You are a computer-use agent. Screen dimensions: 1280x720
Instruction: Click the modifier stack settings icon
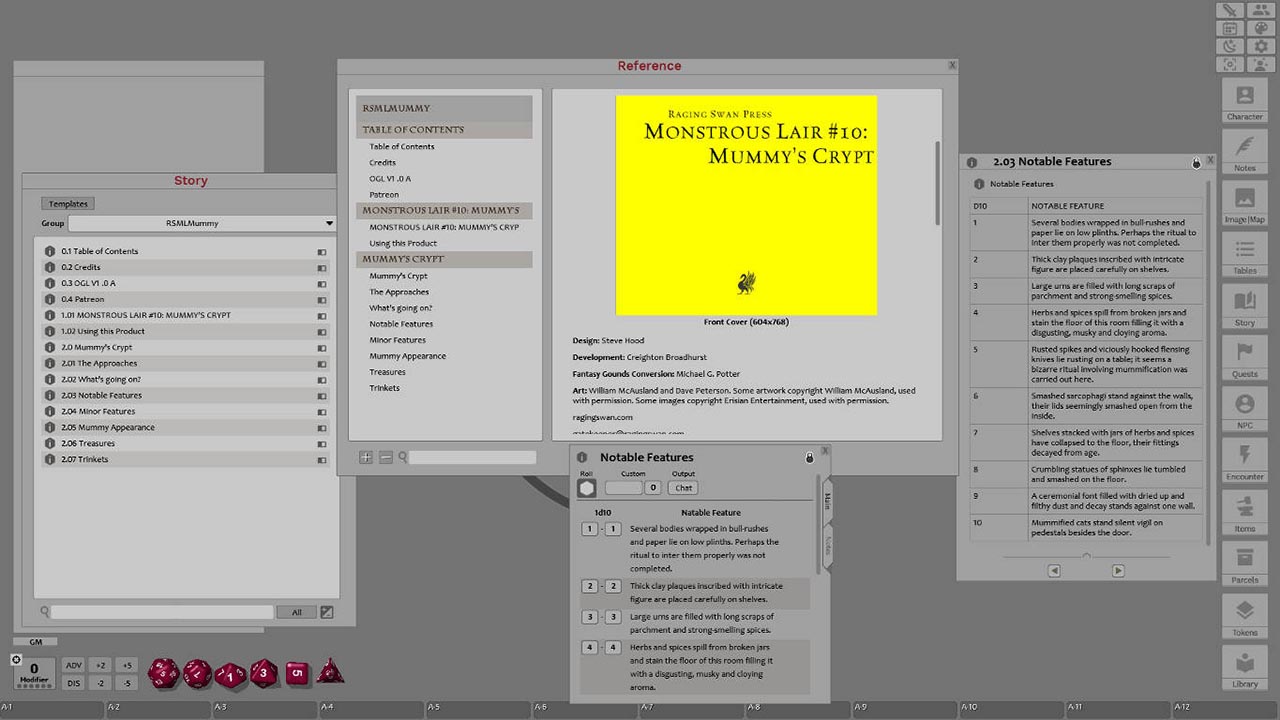tap(16, 660)
